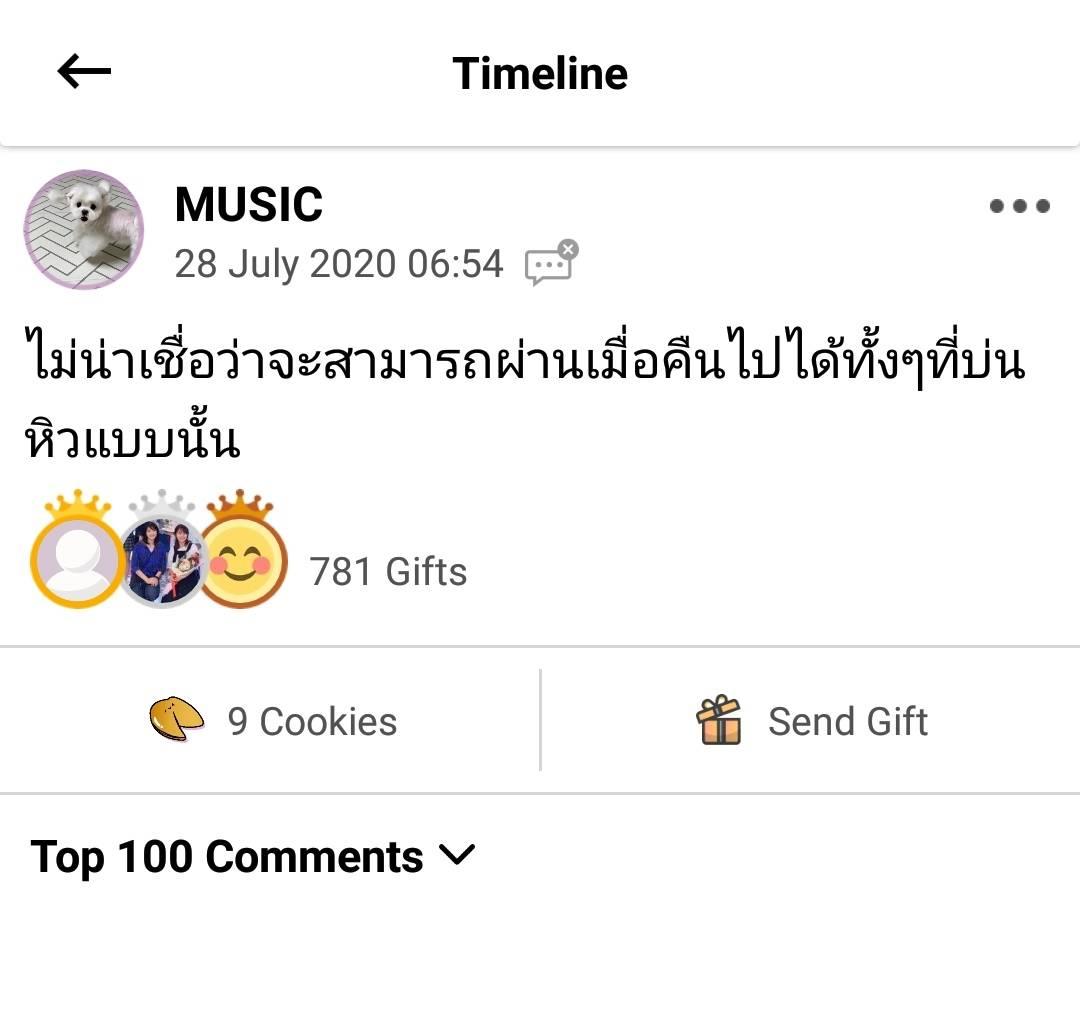Tap the comments-disabled speech bubble icon
Image resolution: width=1080 pixels, height=1029 pixels.
552,262
